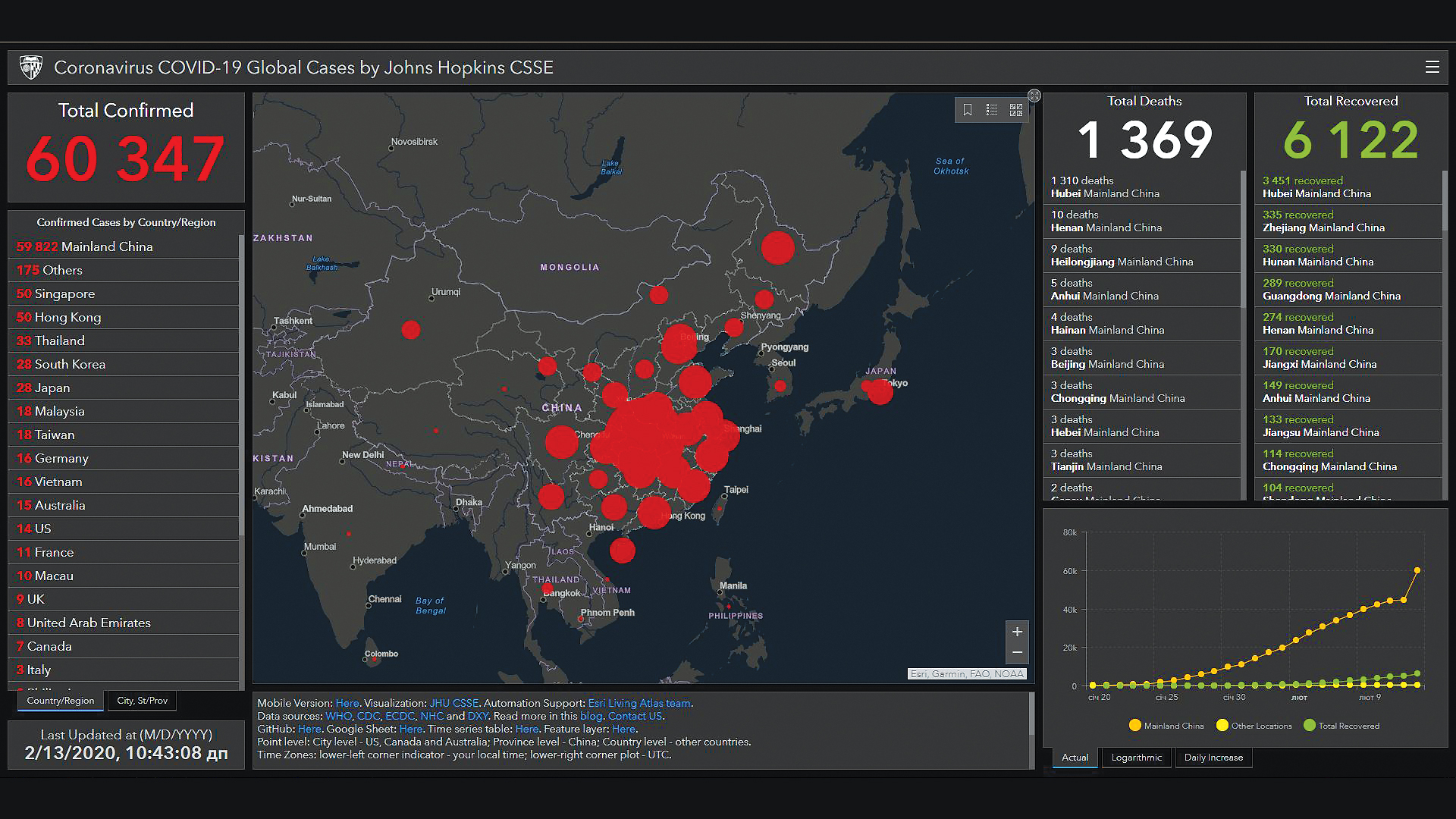Click the Hubei 3 451 recovered entry

[x=1348, y=187]
